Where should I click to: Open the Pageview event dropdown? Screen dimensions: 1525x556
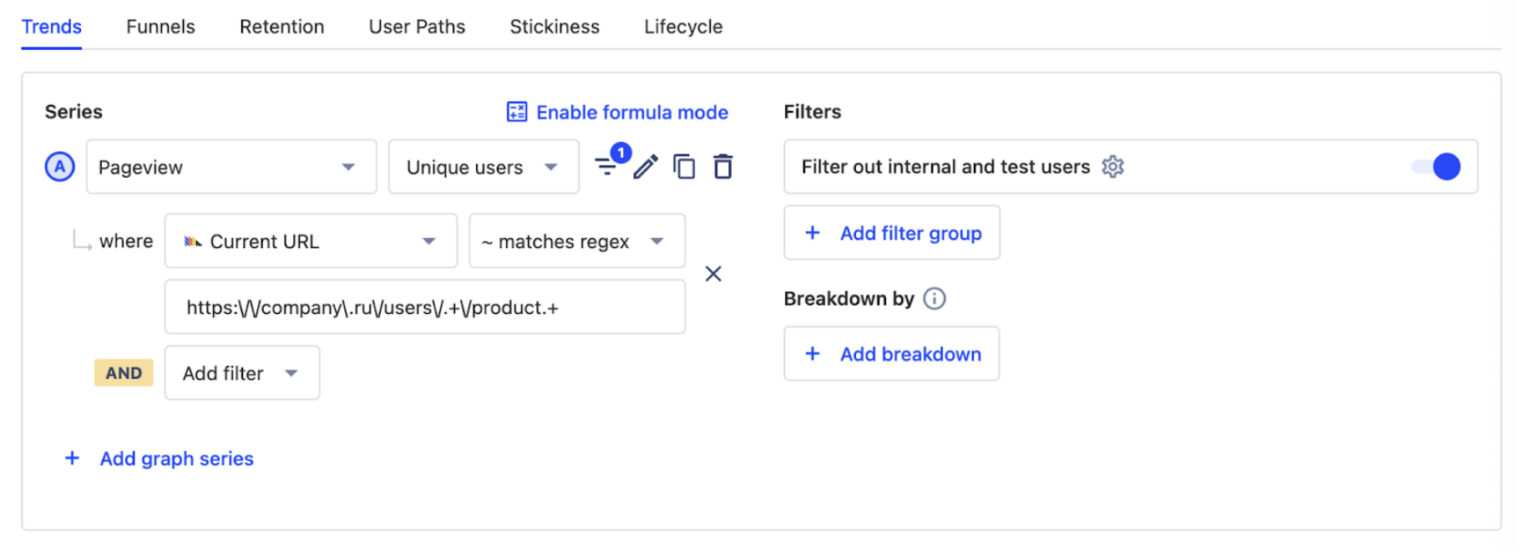[231, 167]
